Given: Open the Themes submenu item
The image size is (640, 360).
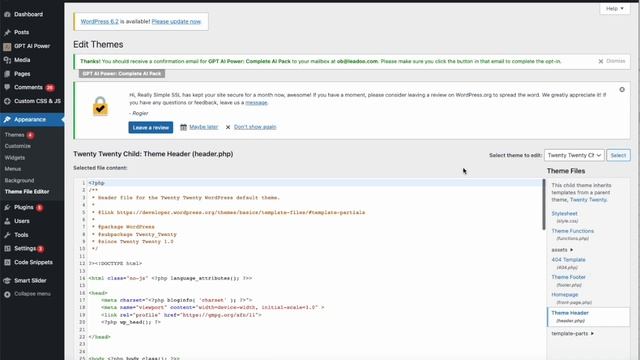Looking at the screenshot, I should tap(15, 135).
